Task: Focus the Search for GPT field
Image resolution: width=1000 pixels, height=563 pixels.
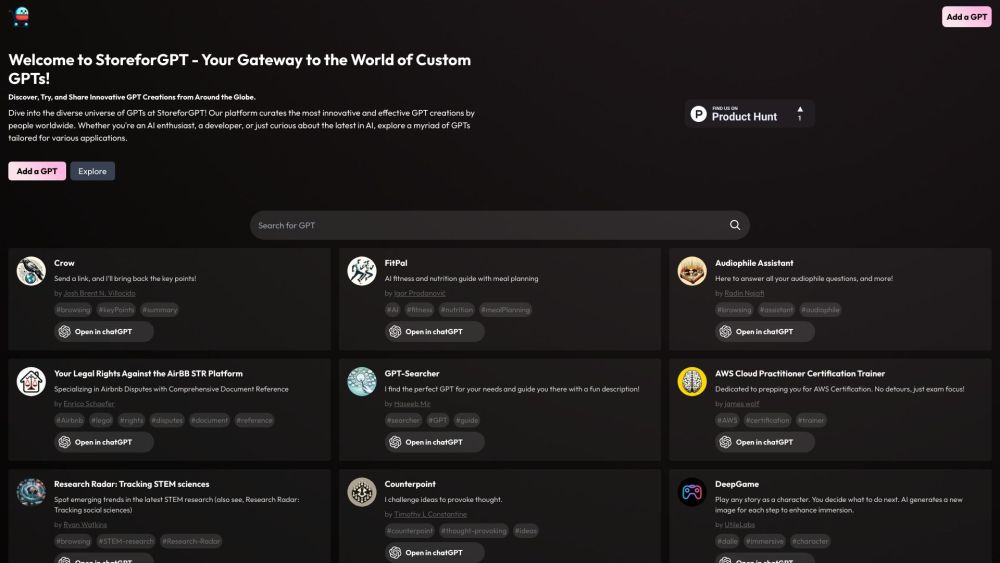Action: [x=490, y=225]
